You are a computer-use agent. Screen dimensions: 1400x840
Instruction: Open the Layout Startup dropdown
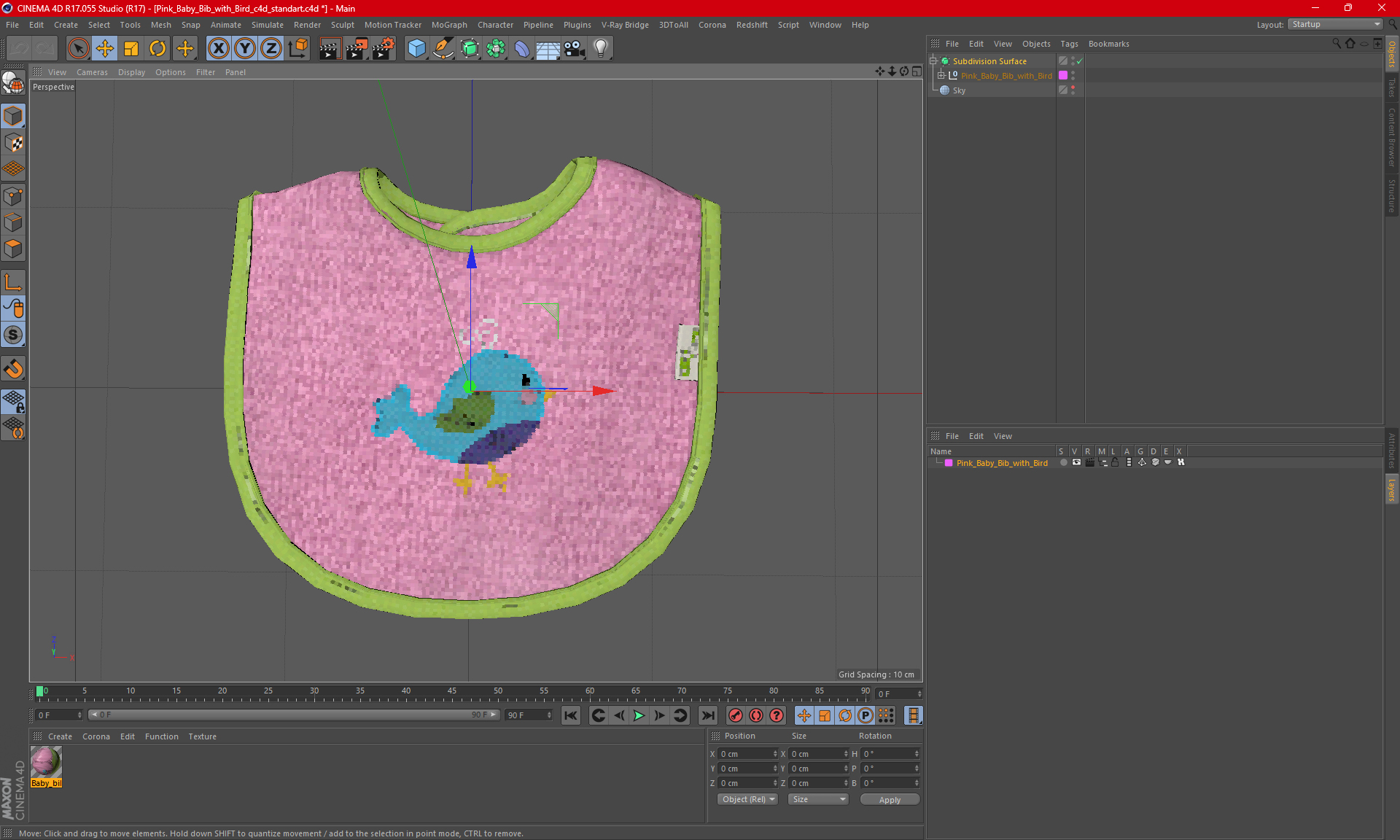[1335, 25]
